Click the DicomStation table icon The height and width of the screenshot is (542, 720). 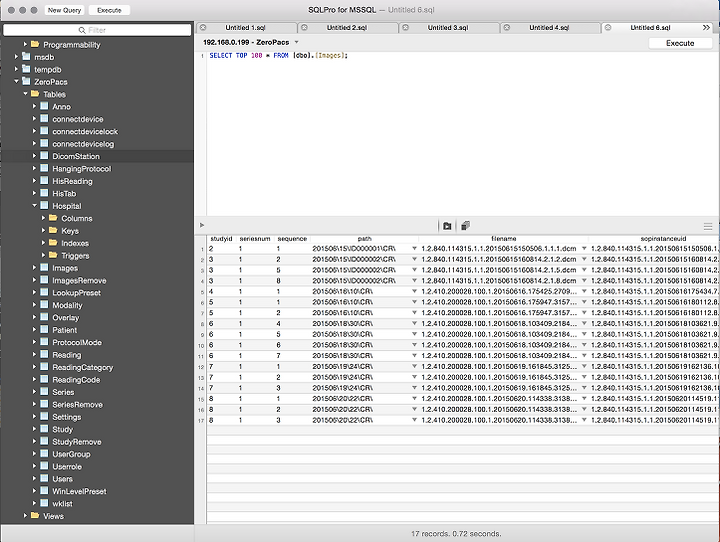pos(45,156)
